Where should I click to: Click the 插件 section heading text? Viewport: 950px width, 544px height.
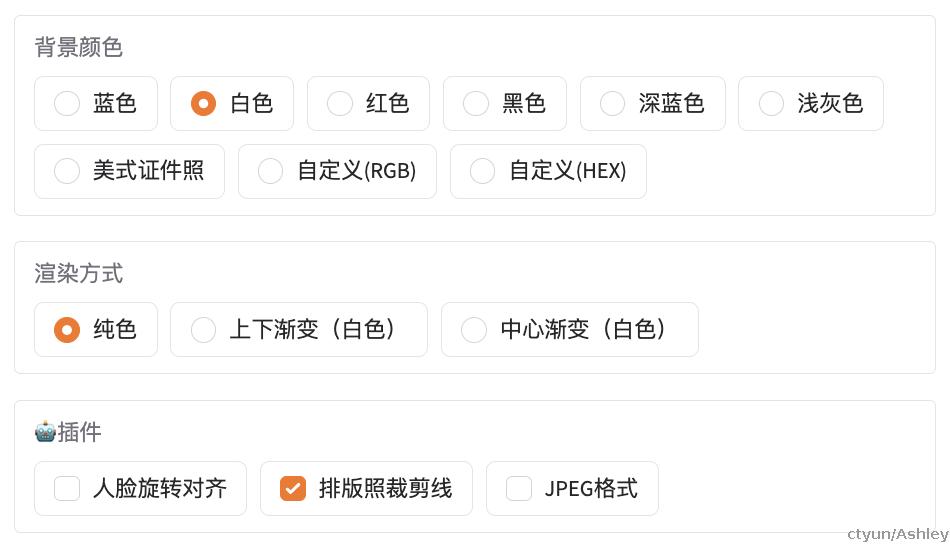(79, 432)
